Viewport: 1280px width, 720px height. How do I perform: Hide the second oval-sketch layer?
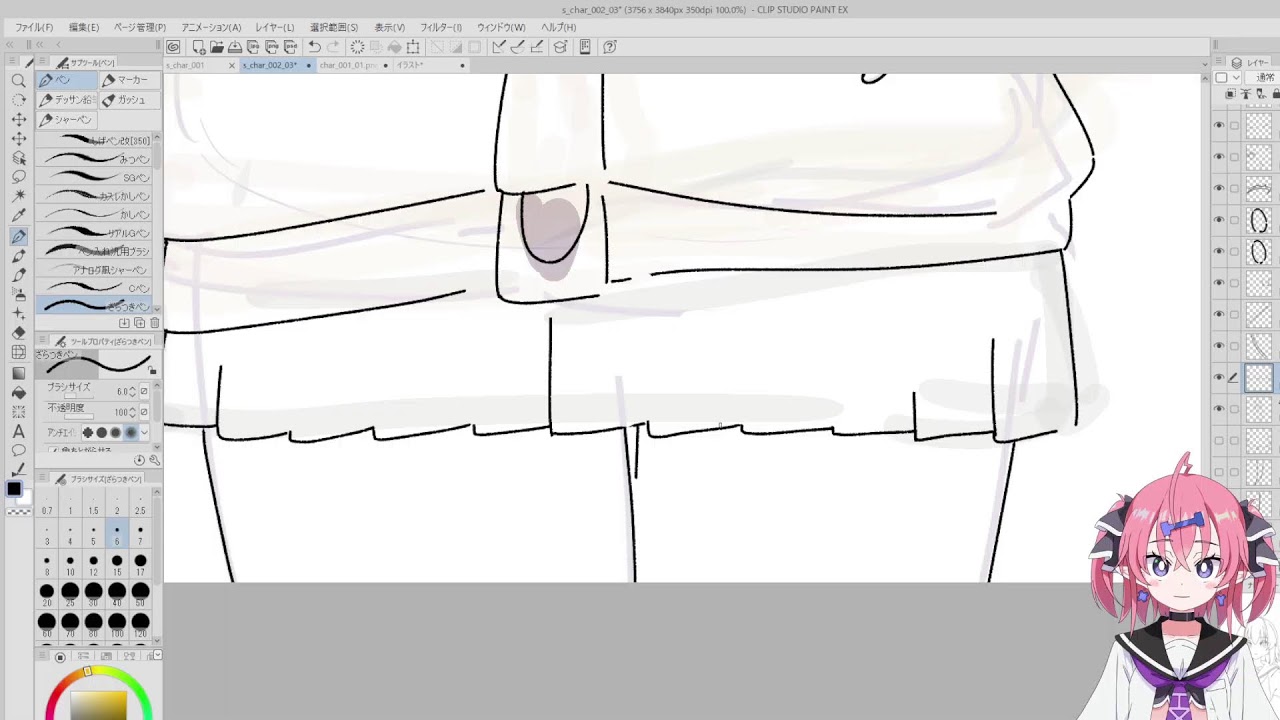(1218, 252)
